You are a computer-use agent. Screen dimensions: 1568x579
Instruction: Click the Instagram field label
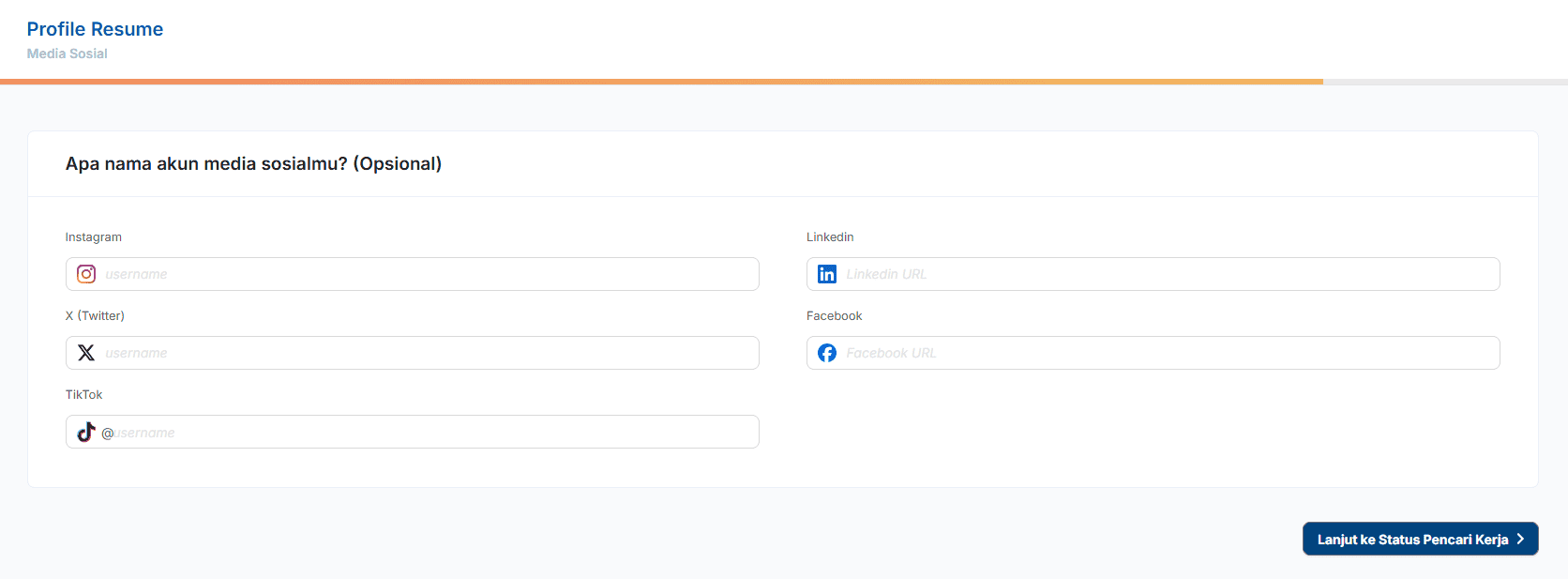(93, 237)
